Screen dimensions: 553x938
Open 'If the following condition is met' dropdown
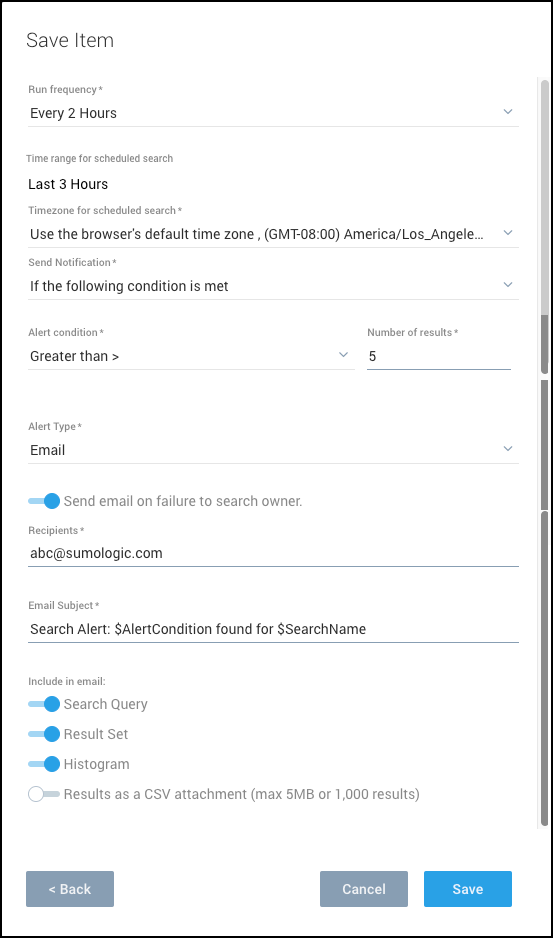pyautogui.click(x=273, y=286)
